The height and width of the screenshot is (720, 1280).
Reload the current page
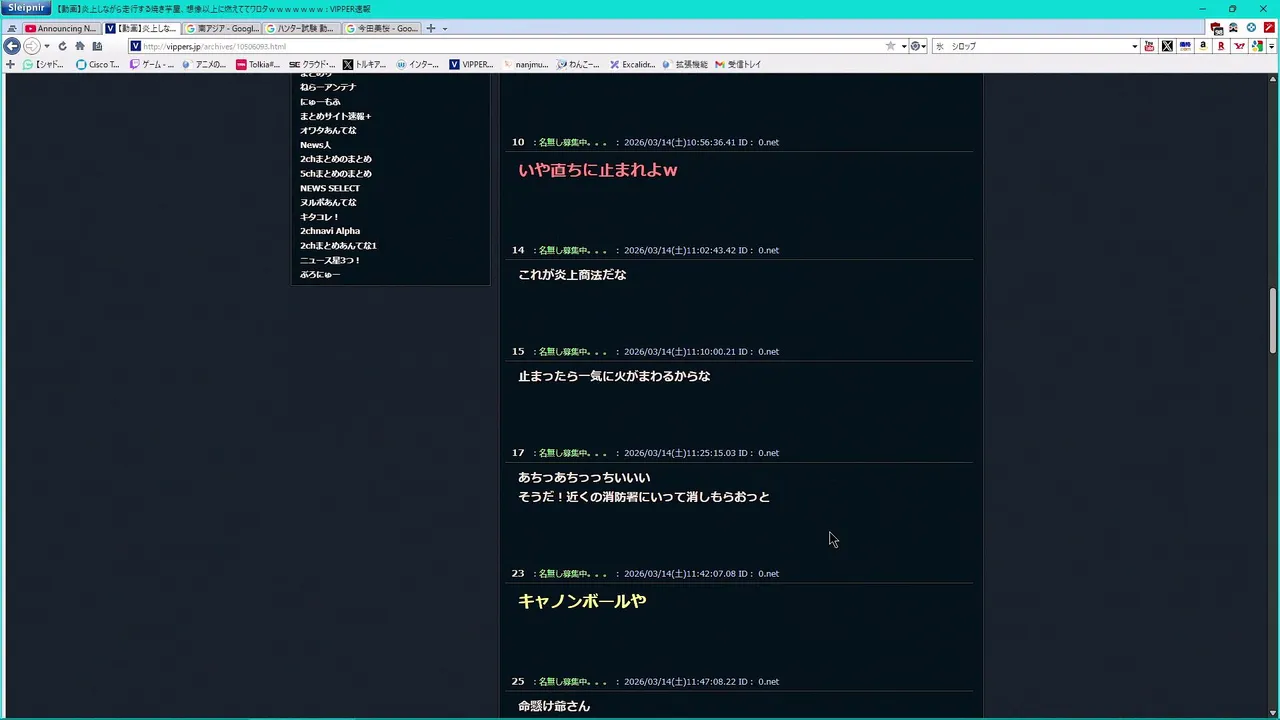point(62,46)
